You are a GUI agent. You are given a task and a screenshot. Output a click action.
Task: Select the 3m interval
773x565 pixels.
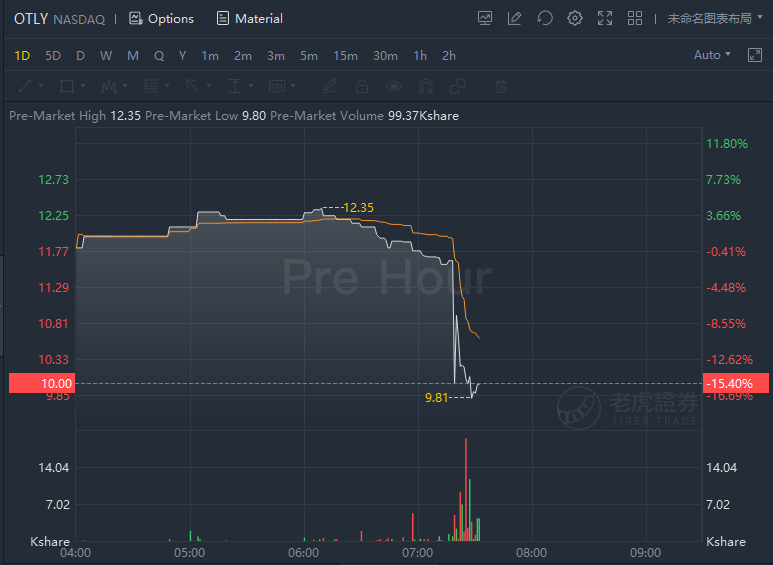tap(276, 56)
